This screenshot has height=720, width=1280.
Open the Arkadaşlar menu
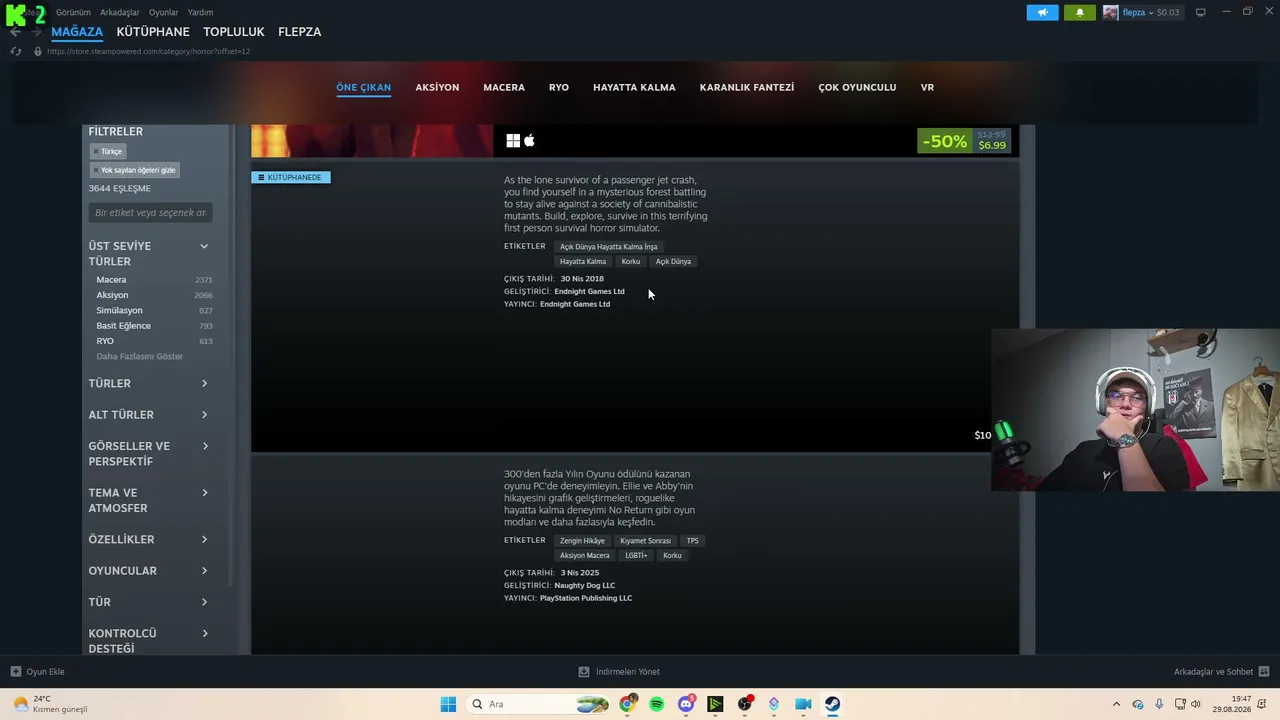pos(120,13)
